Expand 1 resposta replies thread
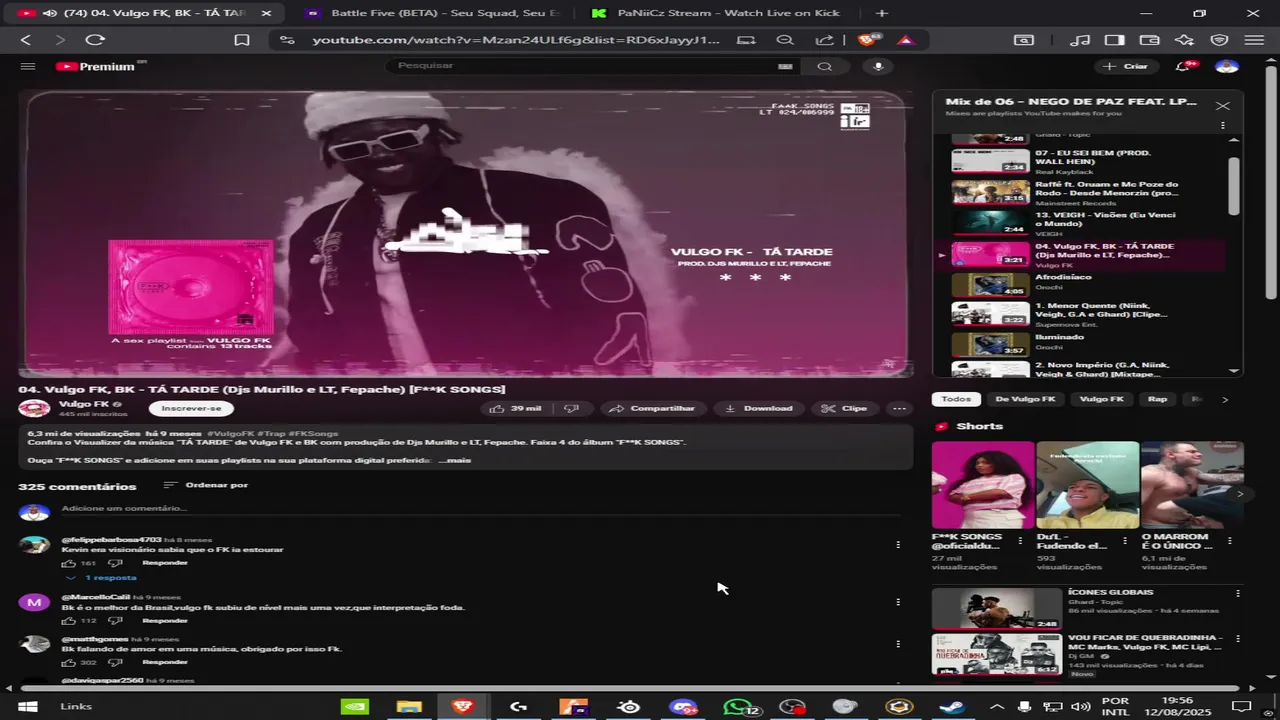This screenshot has width=1280, height=720. 102,578
